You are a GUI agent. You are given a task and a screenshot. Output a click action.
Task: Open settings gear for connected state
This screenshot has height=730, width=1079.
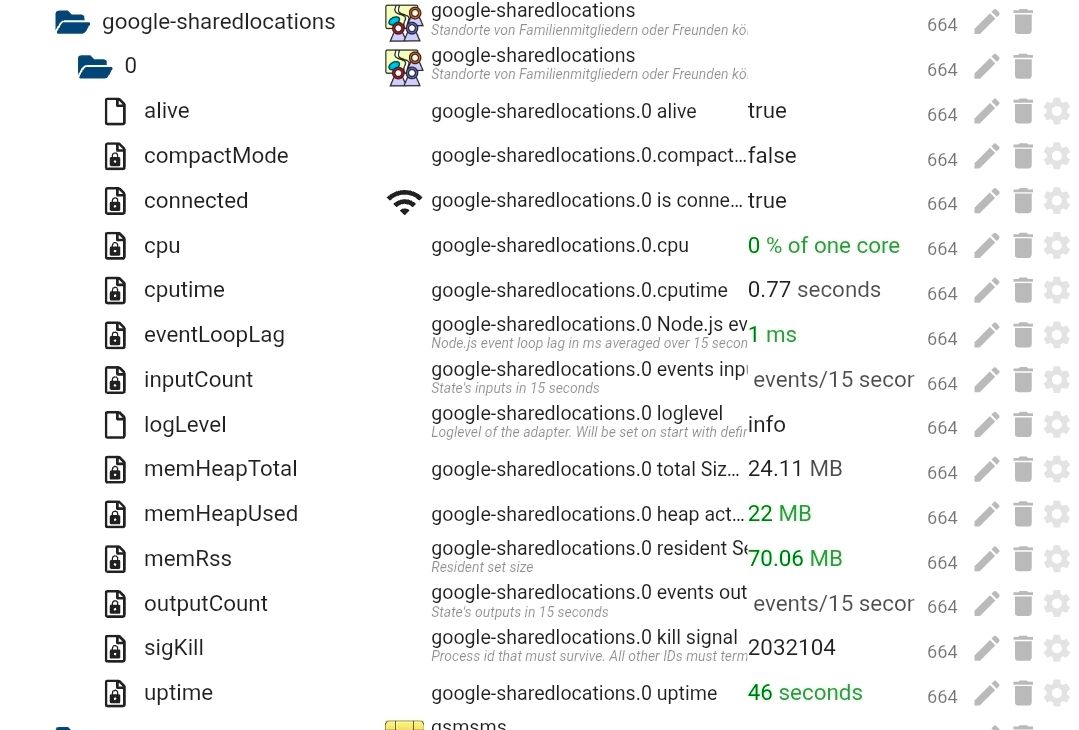1057,201
